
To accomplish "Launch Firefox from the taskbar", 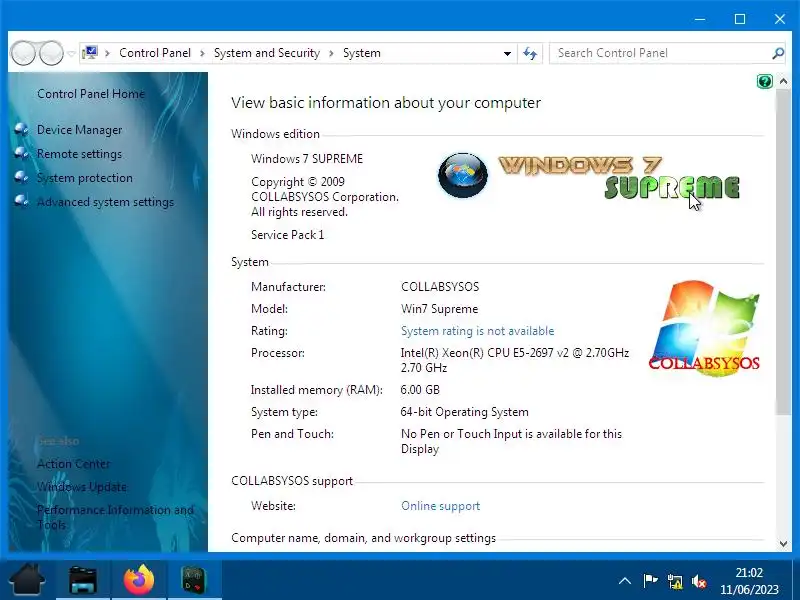I will [139, 580].
